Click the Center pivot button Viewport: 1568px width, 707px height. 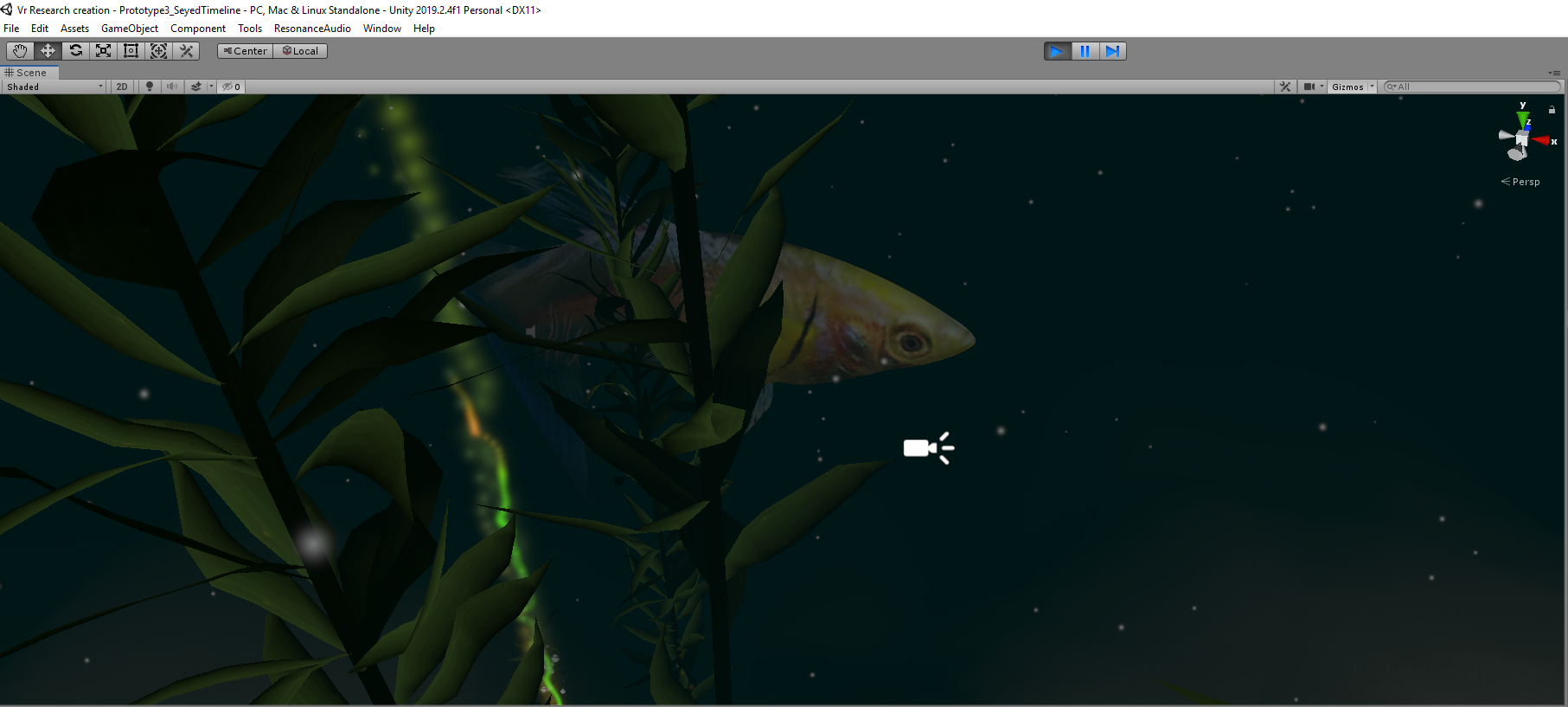click(246, 51)
